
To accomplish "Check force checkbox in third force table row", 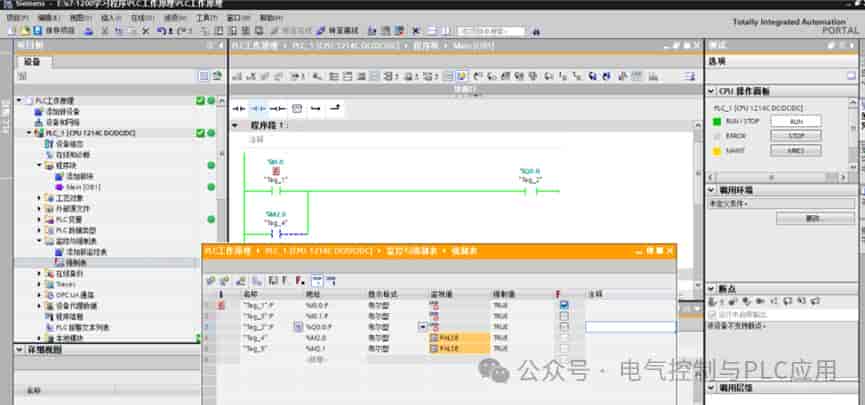I will (x=564, y=327).
